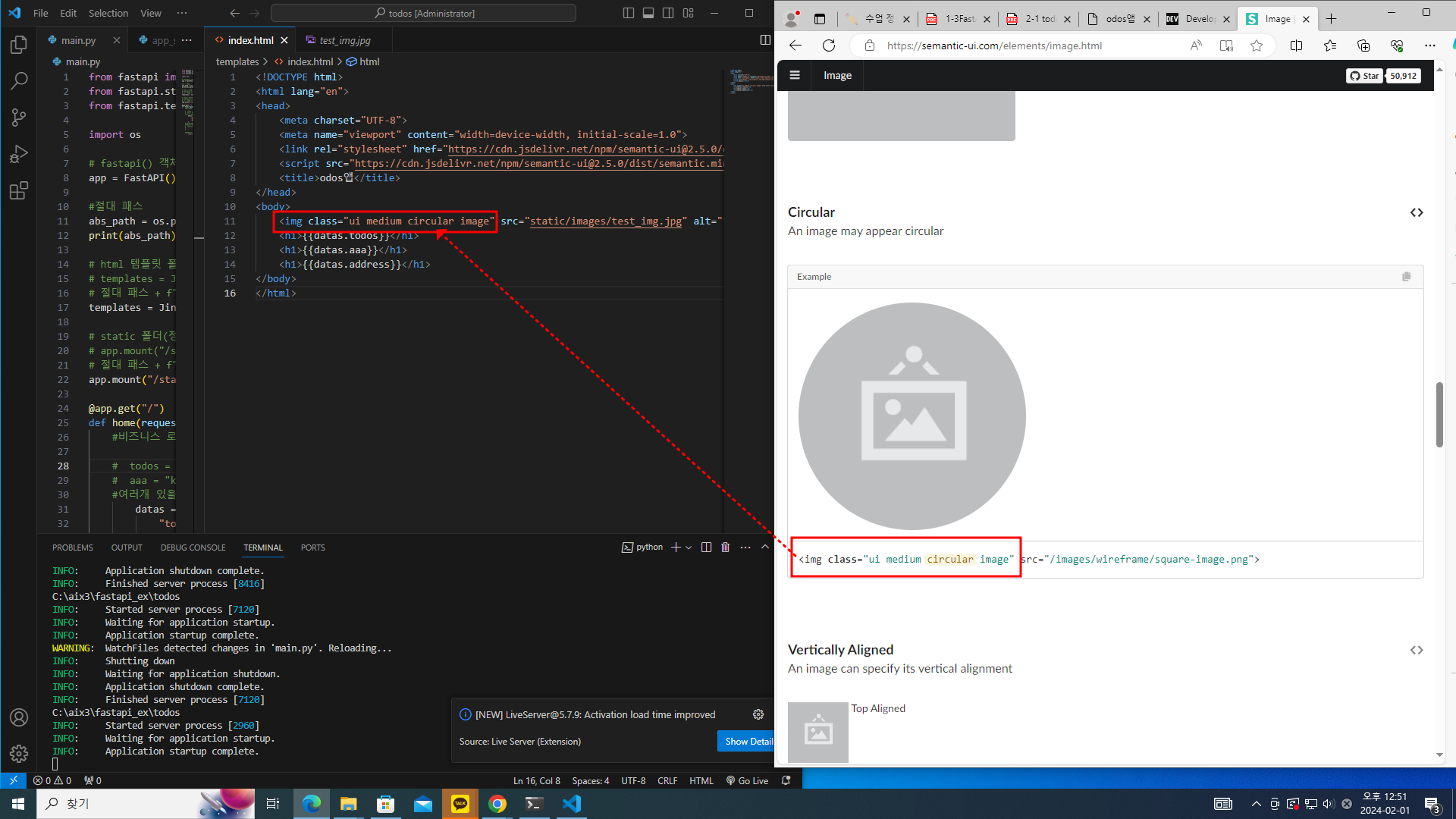The width and height of the screenshot is (1456, 819).
Task: Click the Show Details button
Action: (x=747, y=741)
